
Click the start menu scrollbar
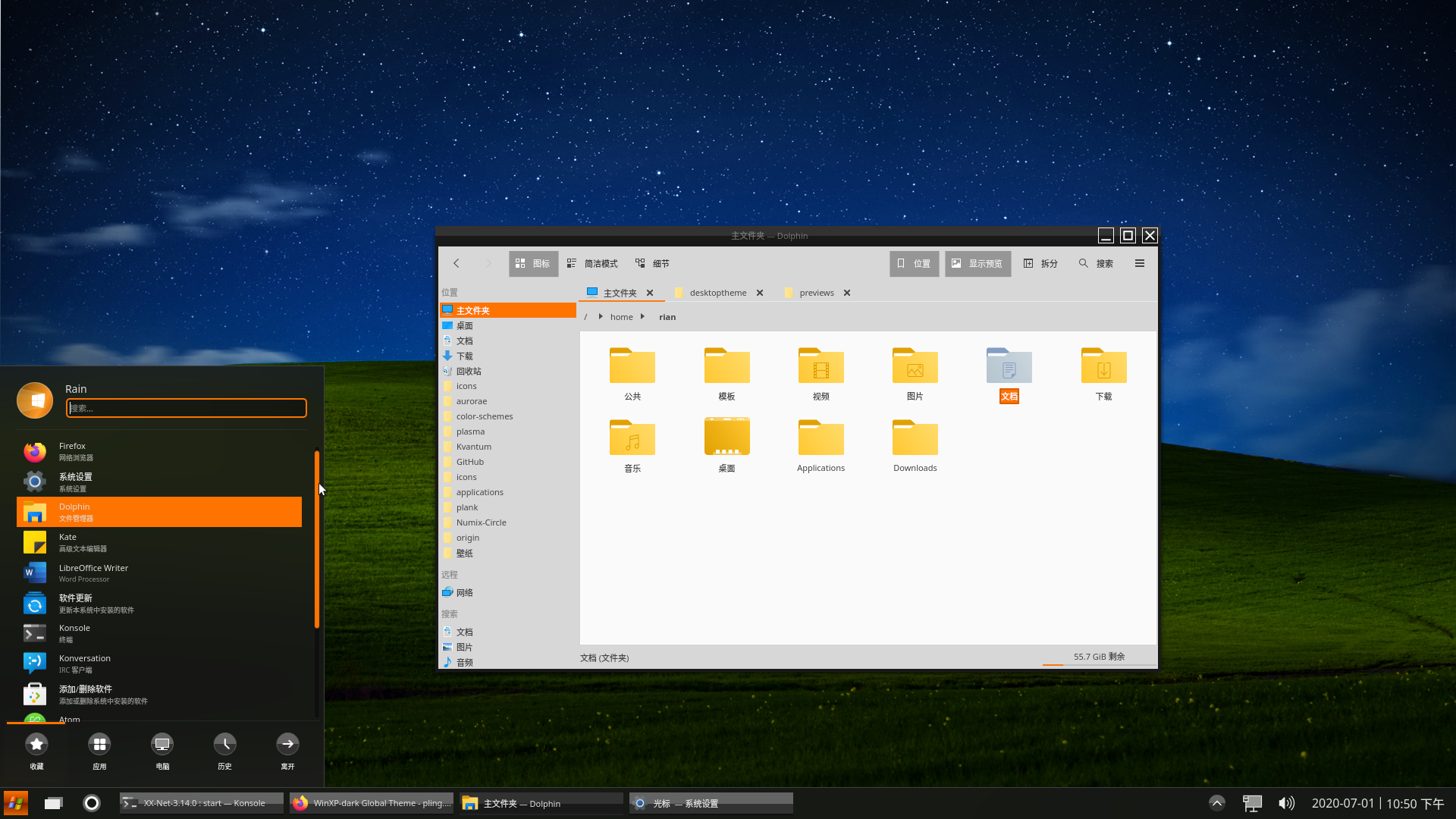pos(316,539)
